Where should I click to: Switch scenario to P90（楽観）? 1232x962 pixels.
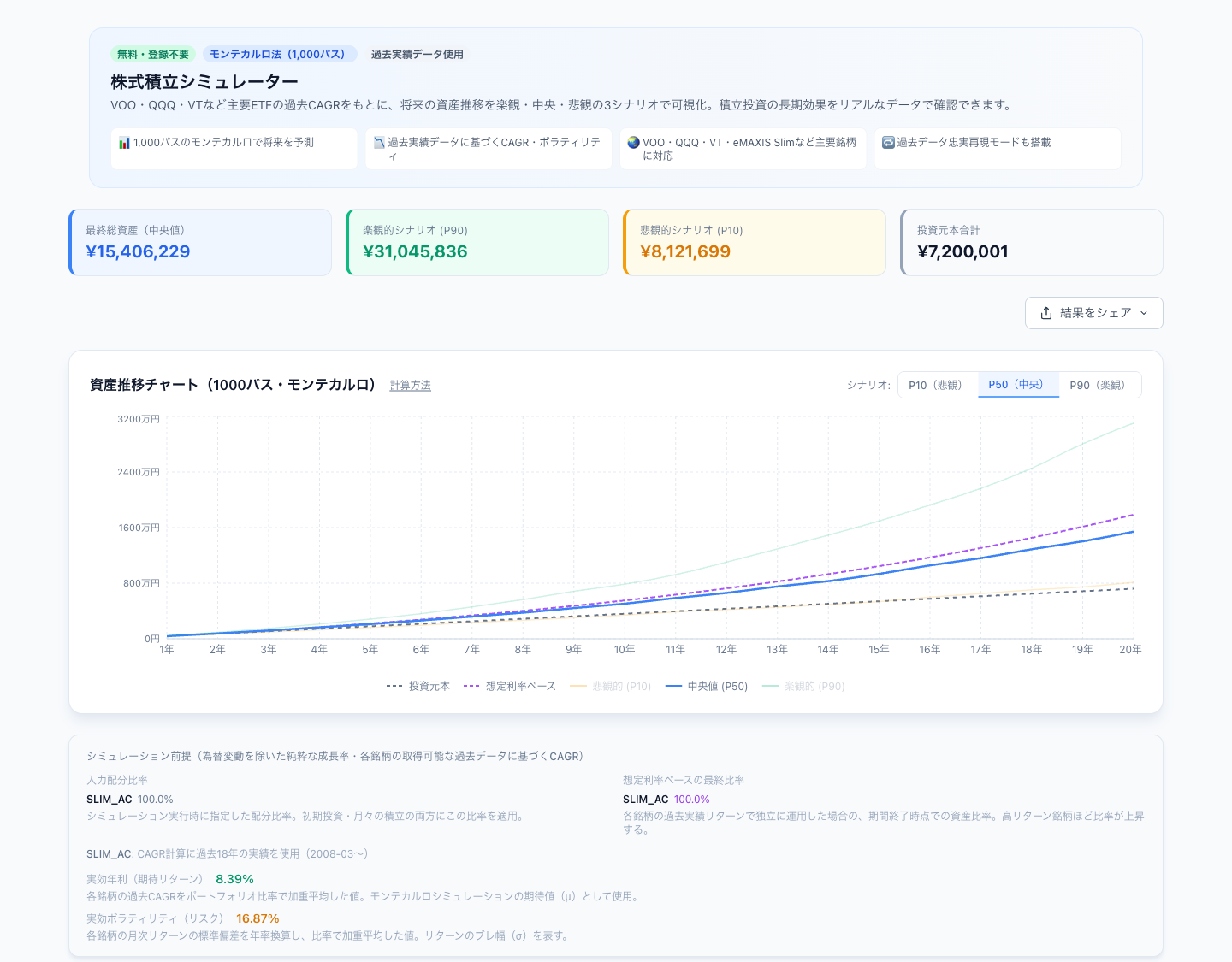point(1100,385)
